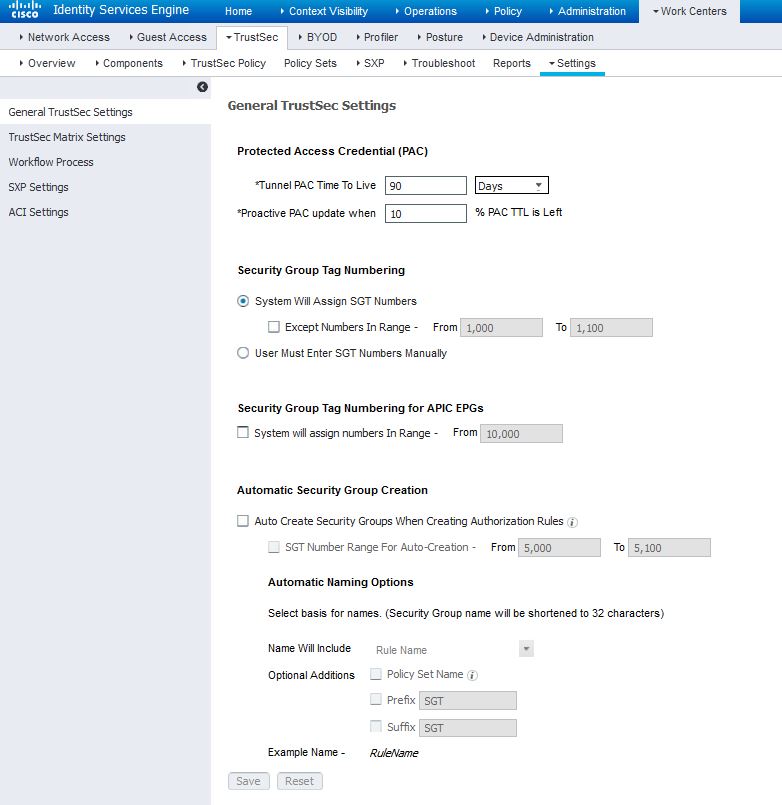
Task: Show info for Policy Set Name option
Action: pyautogui.click(x=472, y=675)
